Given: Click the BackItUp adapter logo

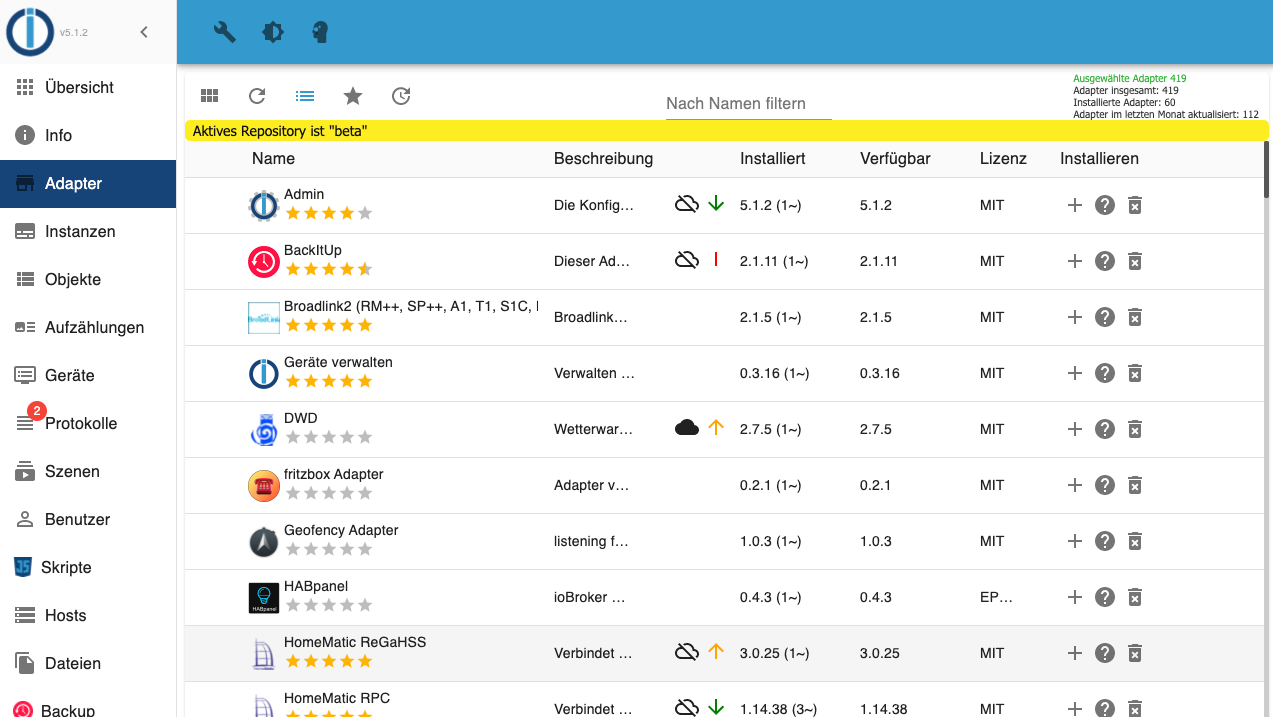Looking at the screenshot, I should pyautogui.click(x=264, y=262).
